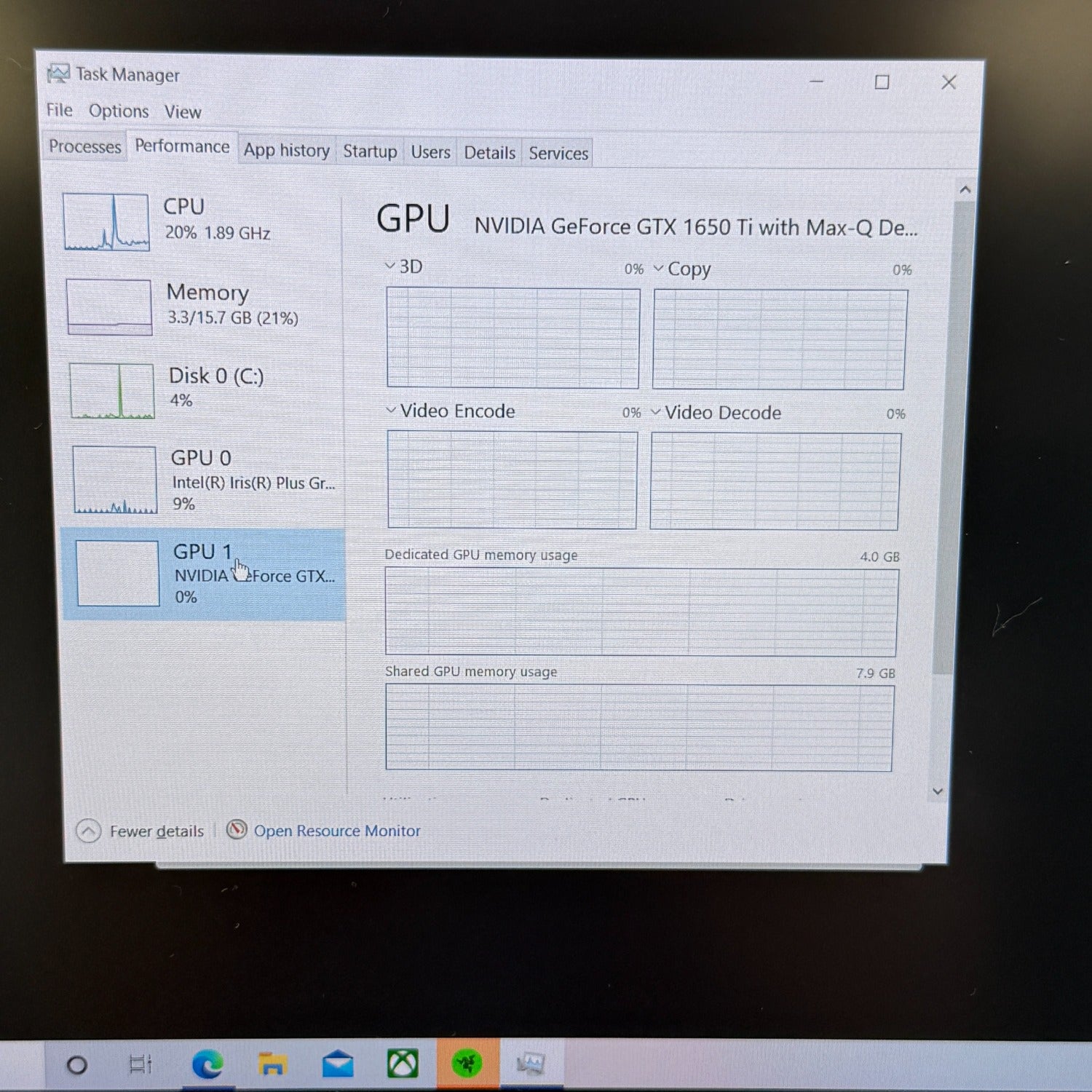Open the Options menu

pos(119,111)
